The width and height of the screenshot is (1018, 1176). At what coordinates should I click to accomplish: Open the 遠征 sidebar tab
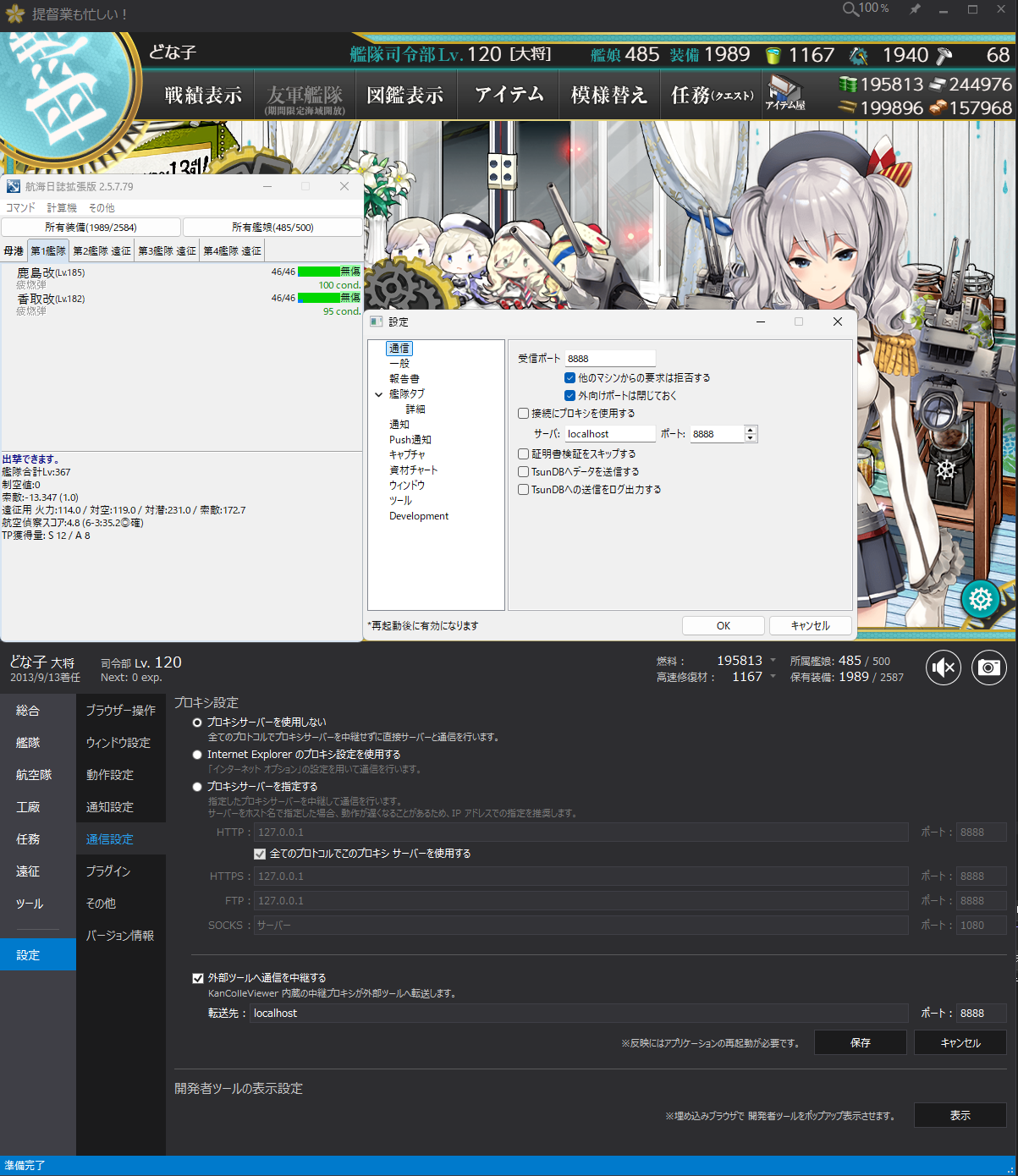click(x=38, y=871)
